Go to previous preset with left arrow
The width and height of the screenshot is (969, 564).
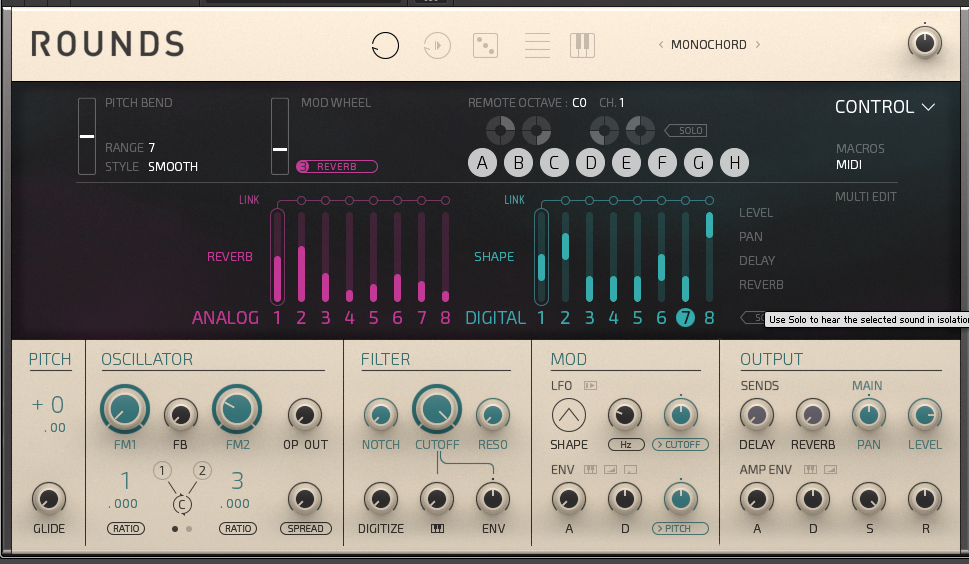tap(661, 44)
